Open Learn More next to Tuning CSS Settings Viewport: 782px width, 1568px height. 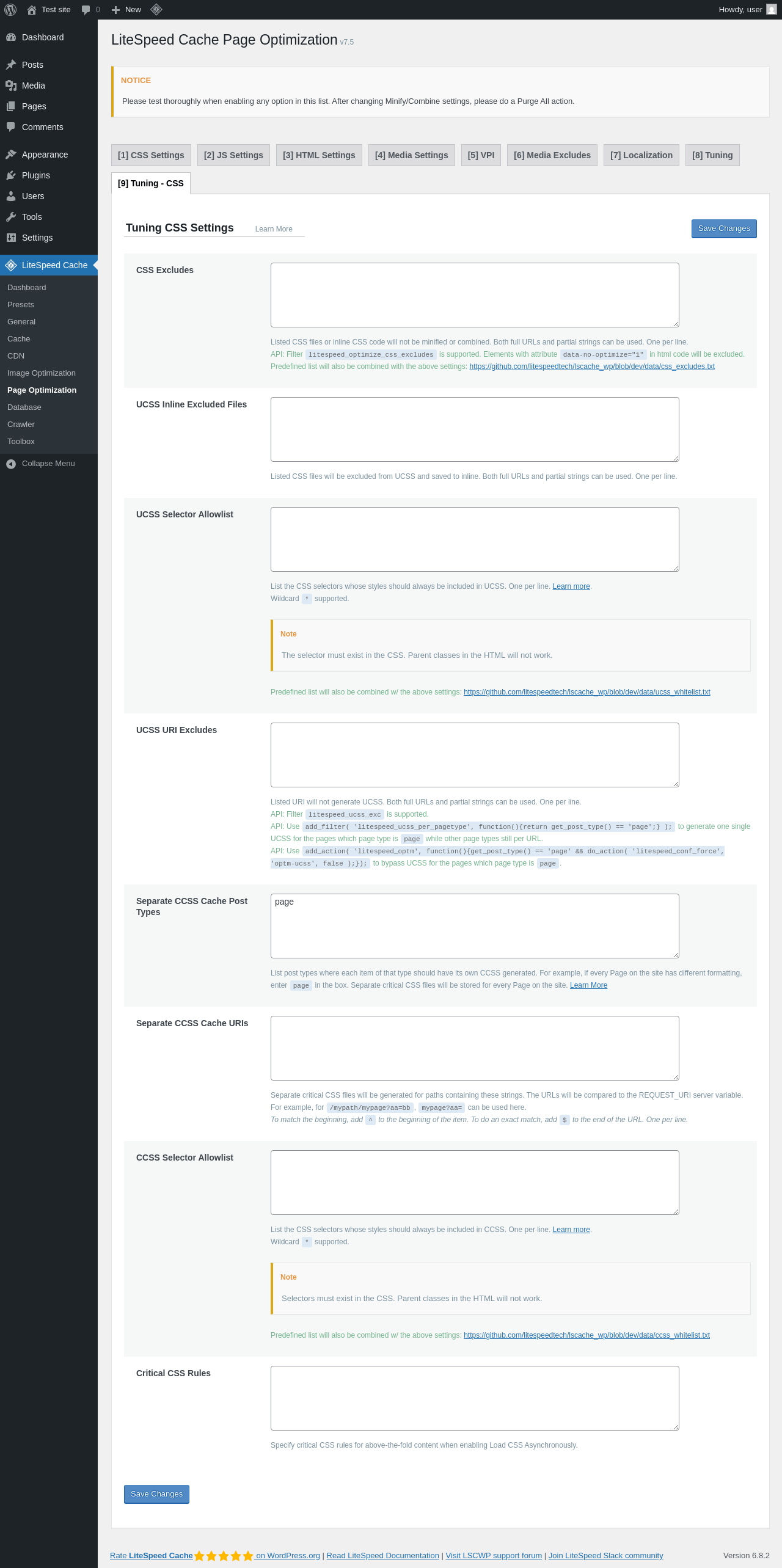click(274, 229)
